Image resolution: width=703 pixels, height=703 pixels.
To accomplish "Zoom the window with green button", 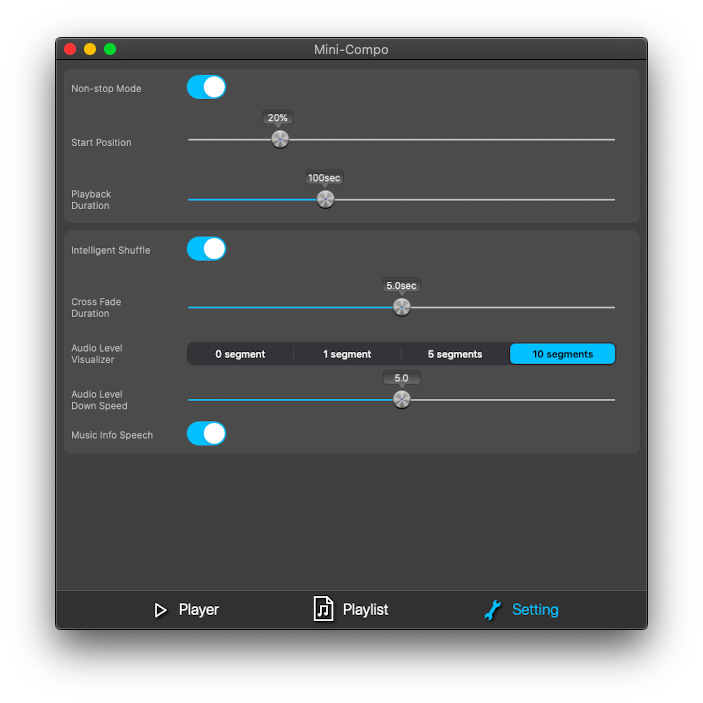I will coord(110,49).
